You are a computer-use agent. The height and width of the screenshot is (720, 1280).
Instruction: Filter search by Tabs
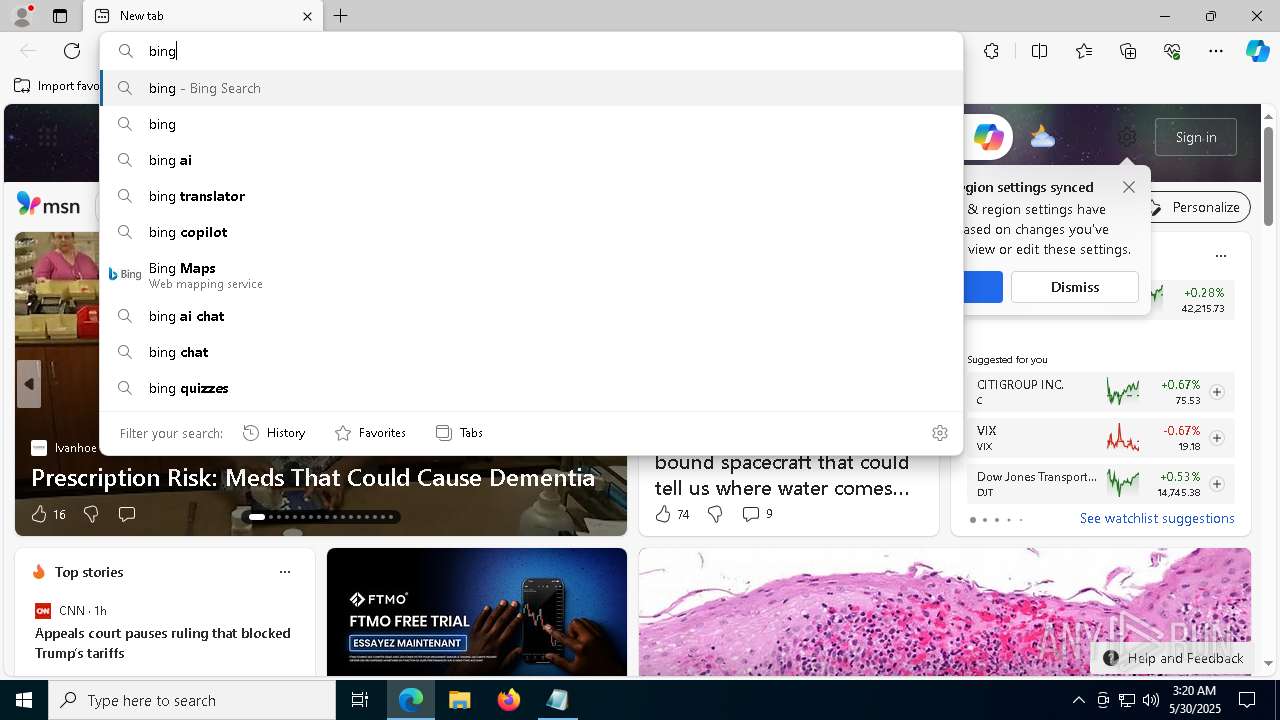[460, 433]
